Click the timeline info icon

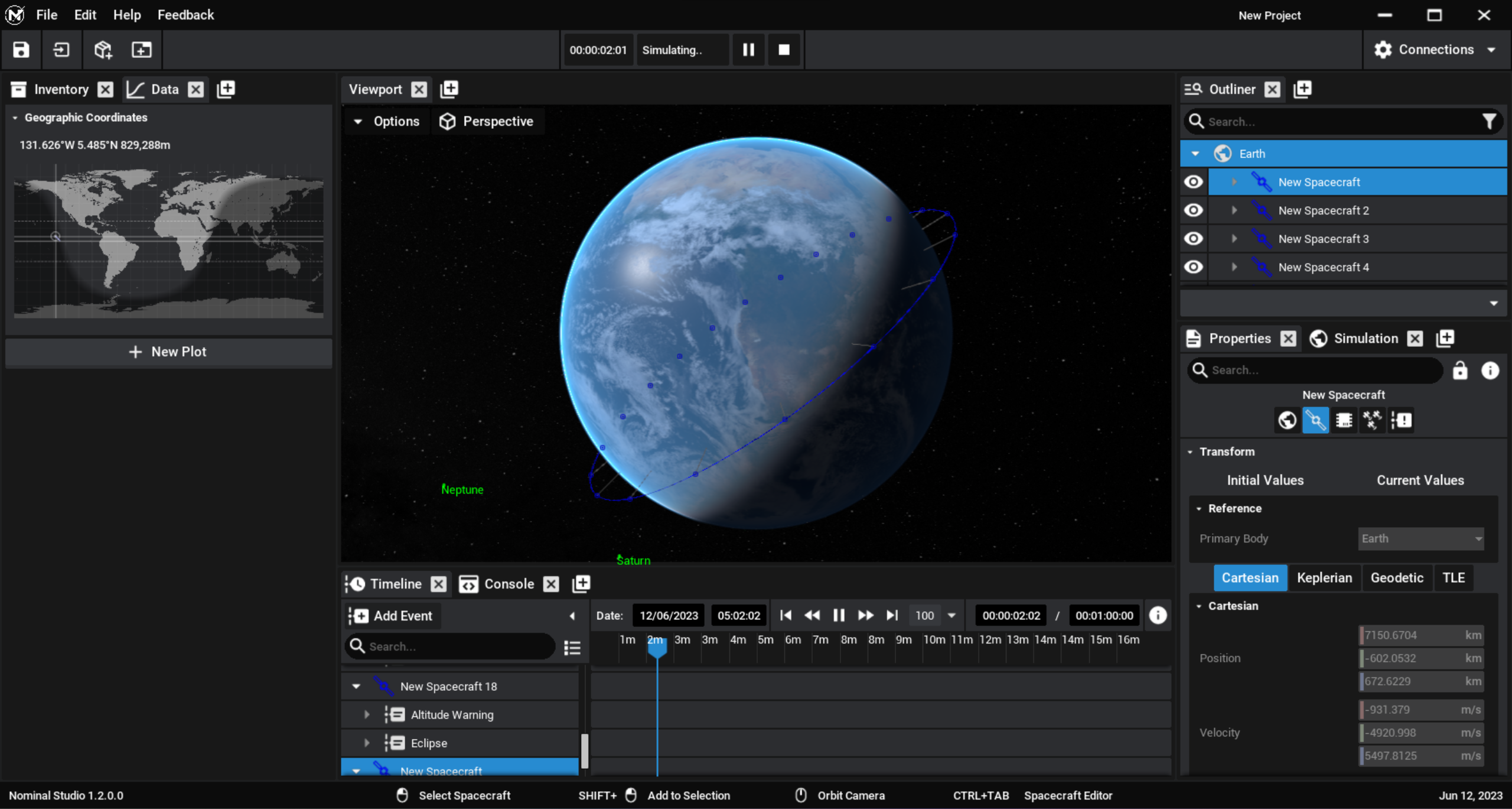[1158, 615]
